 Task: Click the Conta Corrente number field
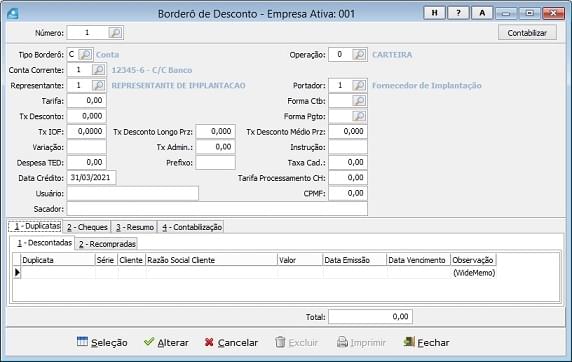79,70
